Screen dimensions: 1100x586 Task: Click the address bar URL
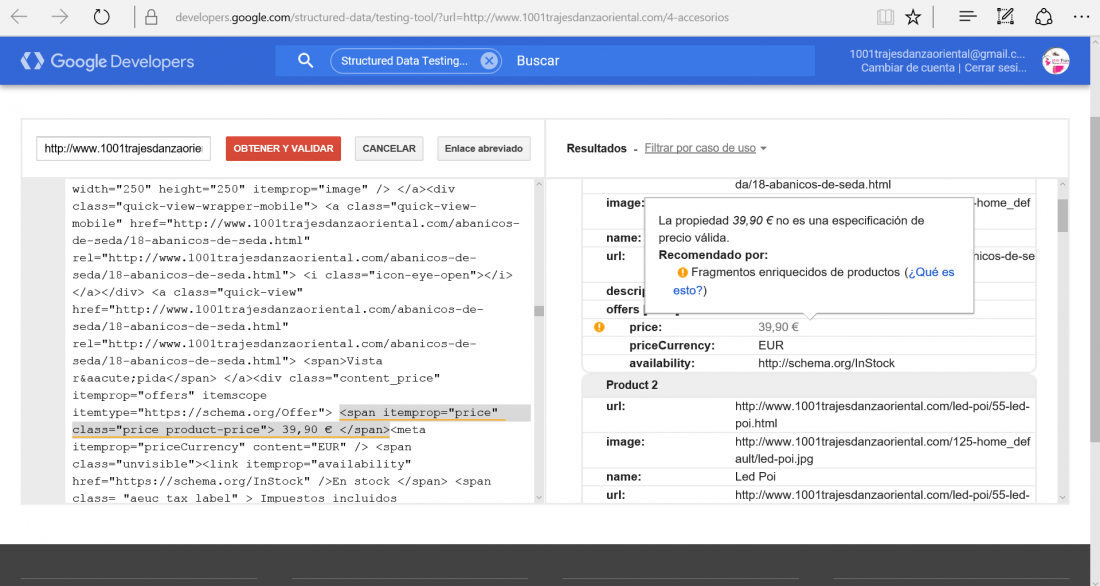pos(452,18)
